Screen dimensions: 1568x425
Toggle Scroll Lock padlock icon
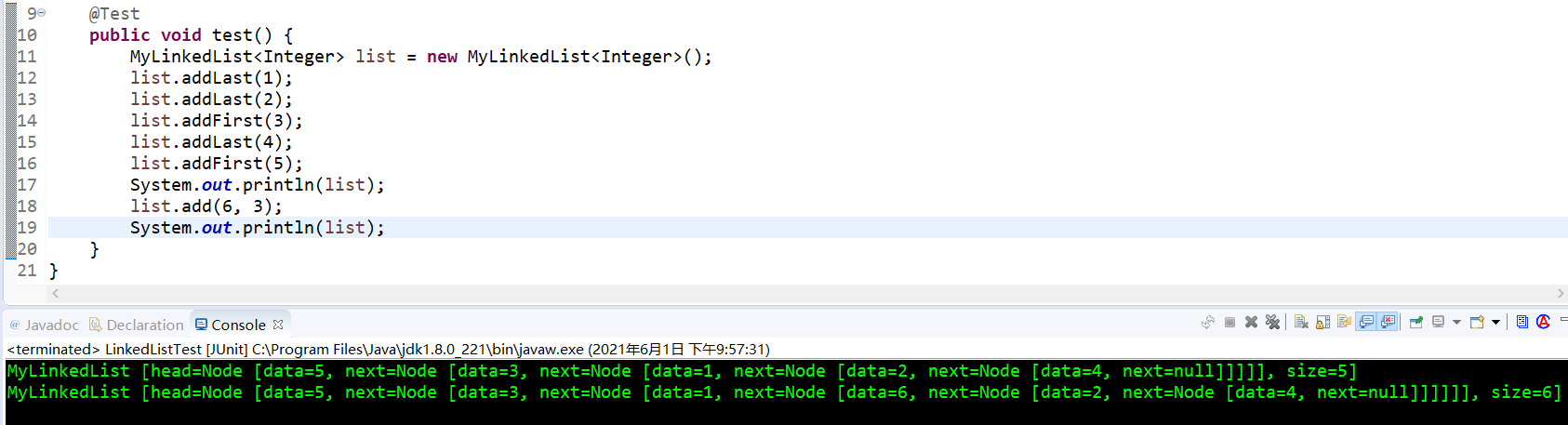point(1322,322)
